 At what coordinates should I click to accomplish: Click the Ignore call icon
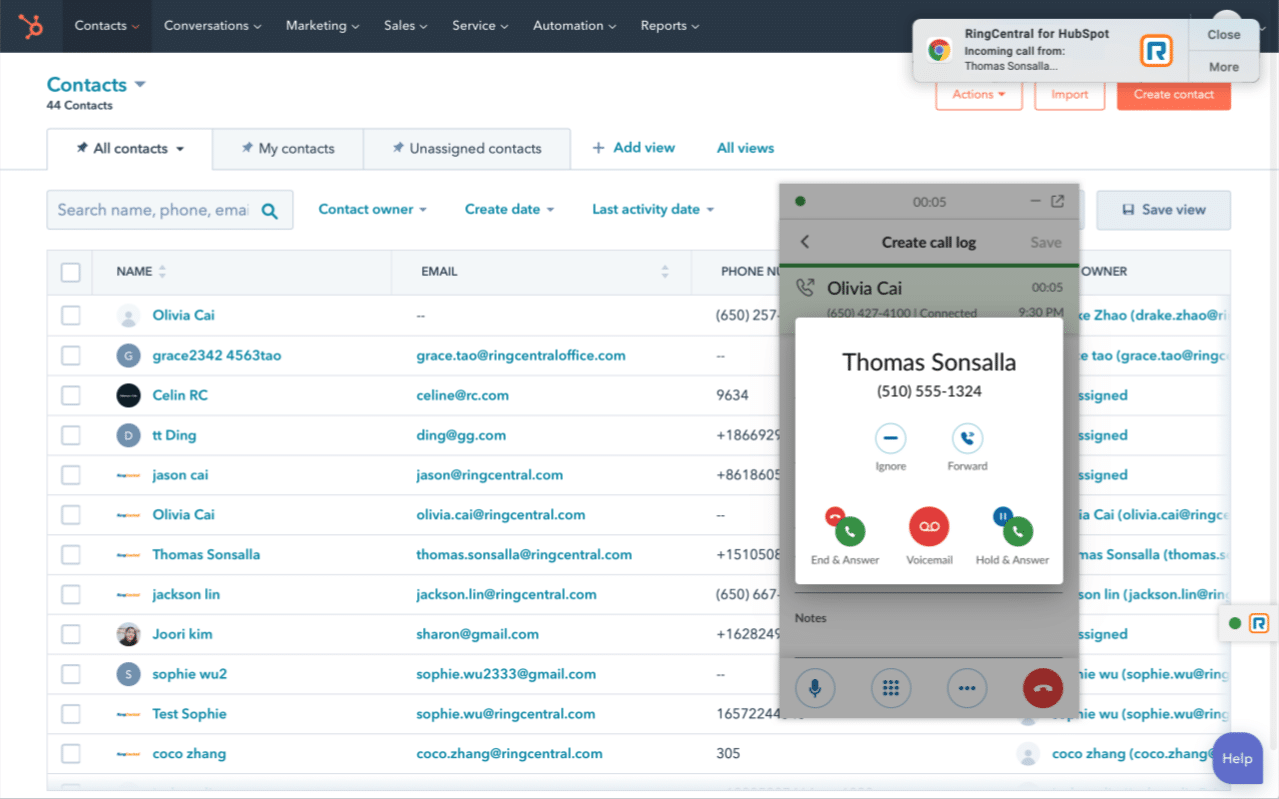click(x=890, y=439)
